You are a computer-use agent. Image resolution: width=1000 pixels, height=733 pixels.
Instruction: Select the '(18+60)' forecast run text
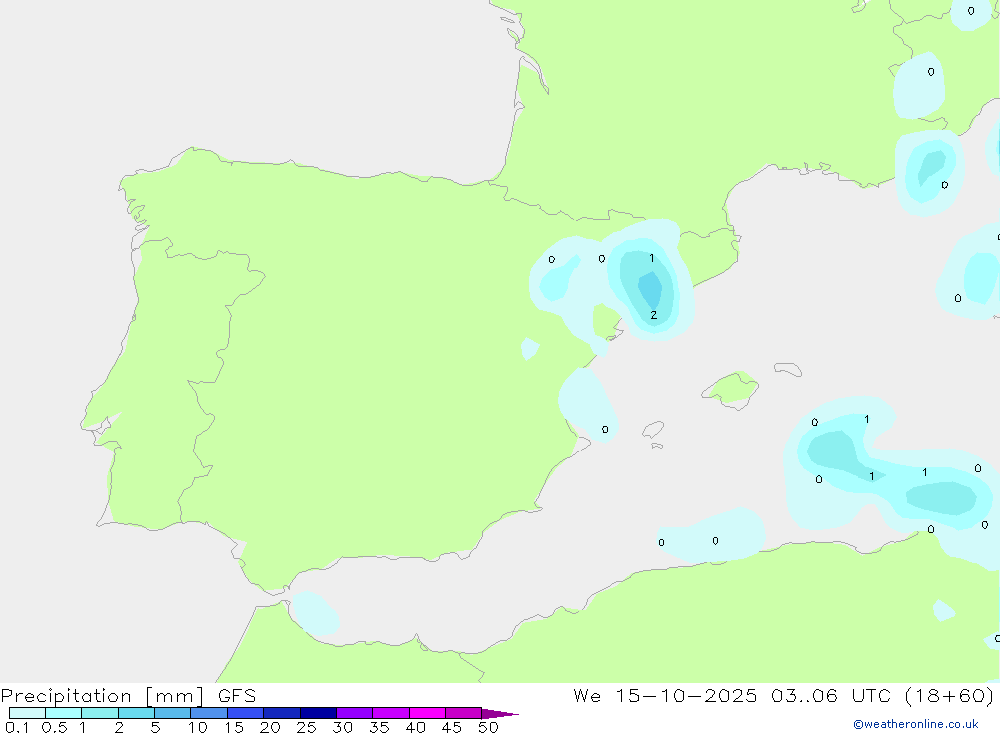[949, 695]
